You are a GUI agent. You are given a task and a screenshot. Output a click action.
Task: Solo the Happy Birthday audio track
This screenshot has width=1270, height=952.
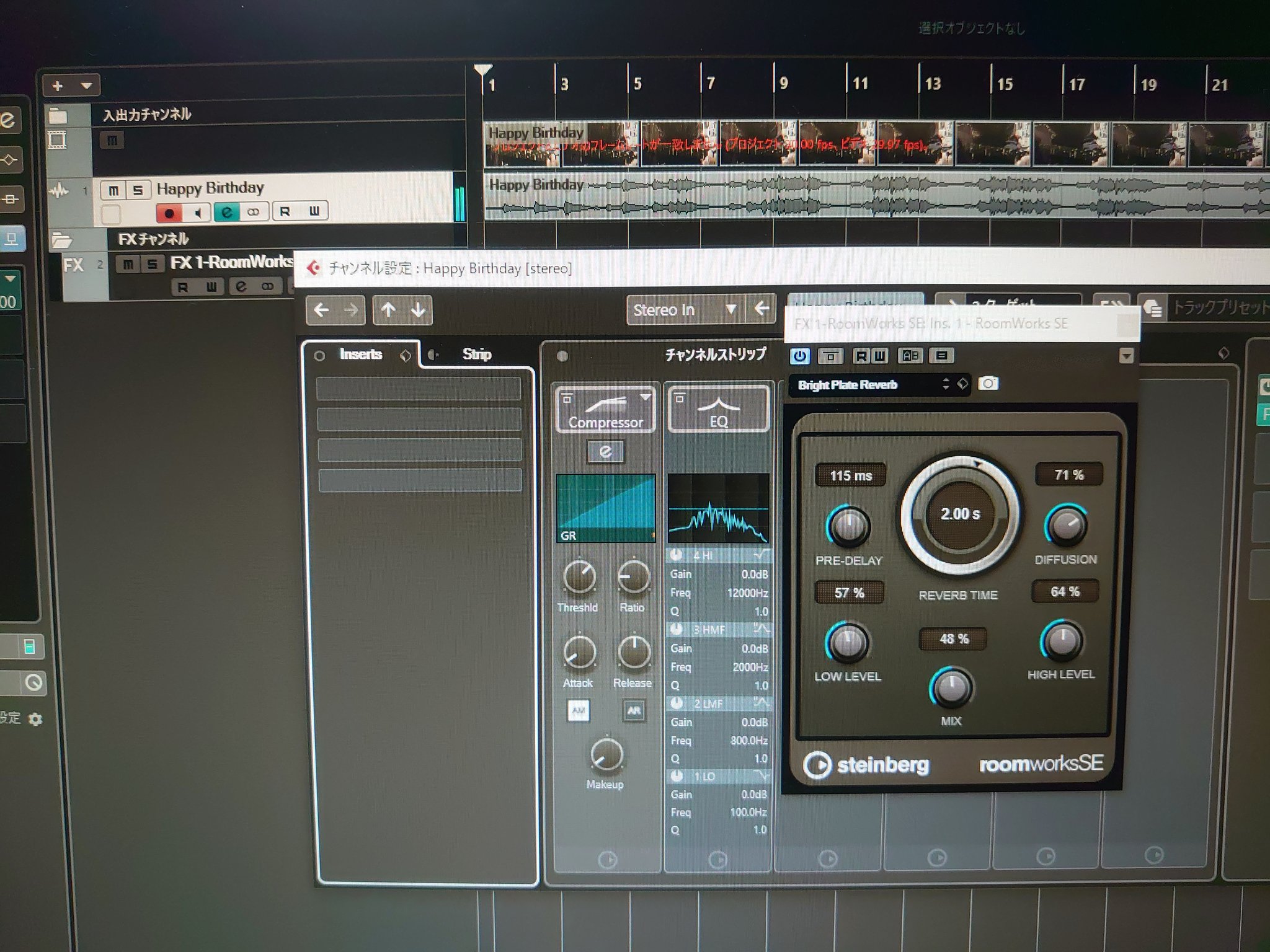pyautogui.click(x=138, y=190)
